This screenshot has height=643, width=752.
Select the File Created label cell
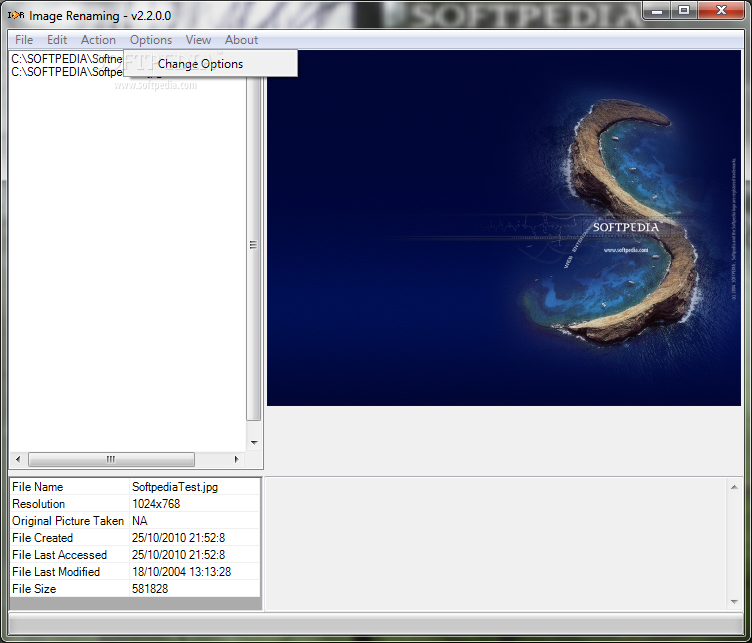pos(70,538)
